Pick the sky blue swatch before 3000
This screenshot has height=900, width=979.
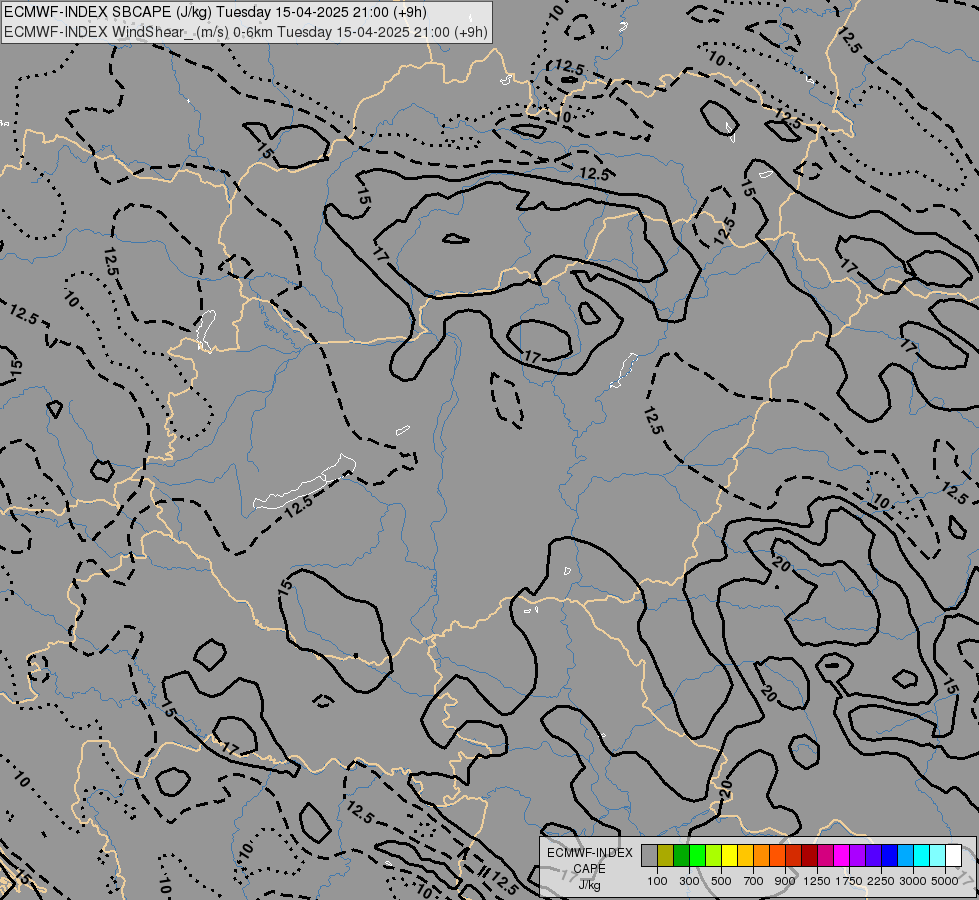(x=906, y=856)
